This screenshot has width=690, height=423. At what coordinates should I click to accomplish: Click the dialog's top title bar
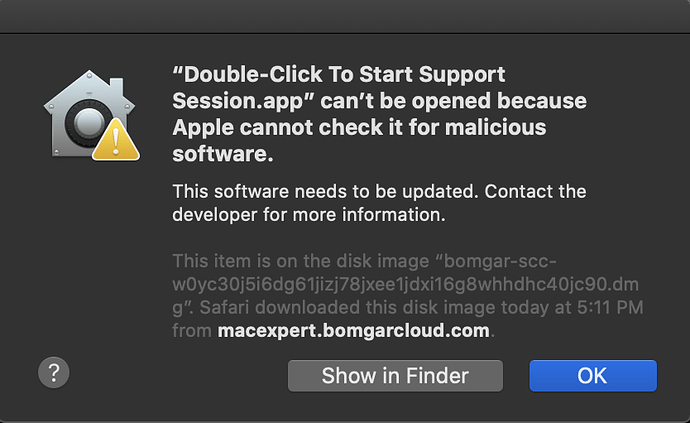345,16
